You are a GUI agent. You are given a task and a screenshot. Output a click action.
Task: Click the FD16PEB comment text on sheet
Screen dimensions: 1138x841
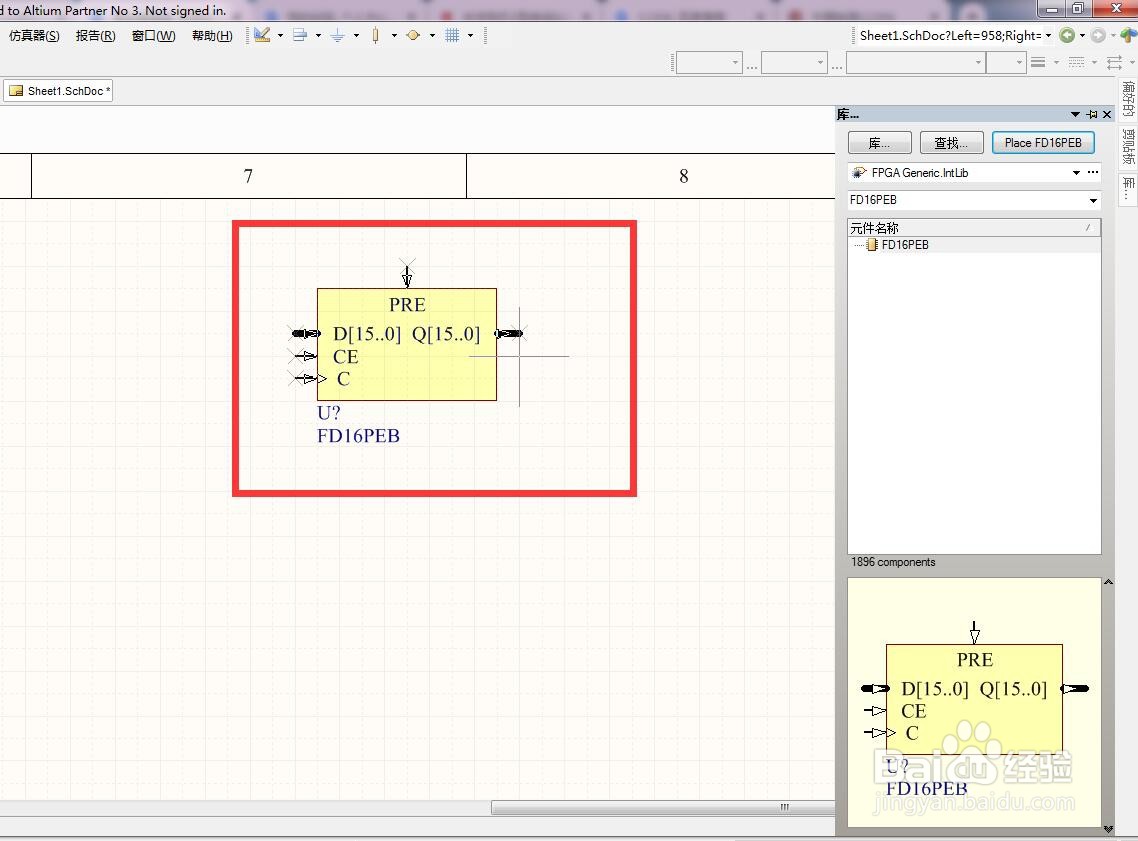click(359, 435)
